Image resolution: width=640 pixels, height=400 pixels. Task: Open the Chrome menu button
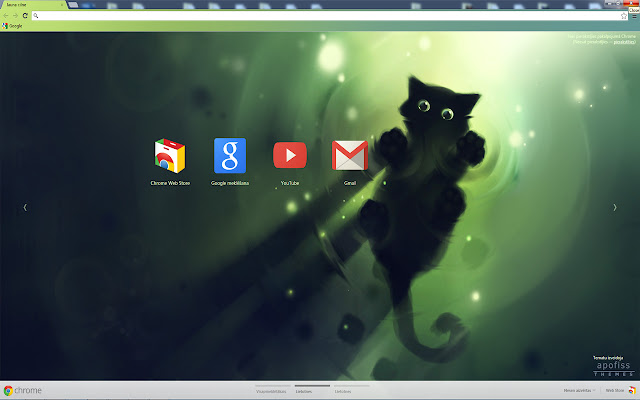pos(634,16)
